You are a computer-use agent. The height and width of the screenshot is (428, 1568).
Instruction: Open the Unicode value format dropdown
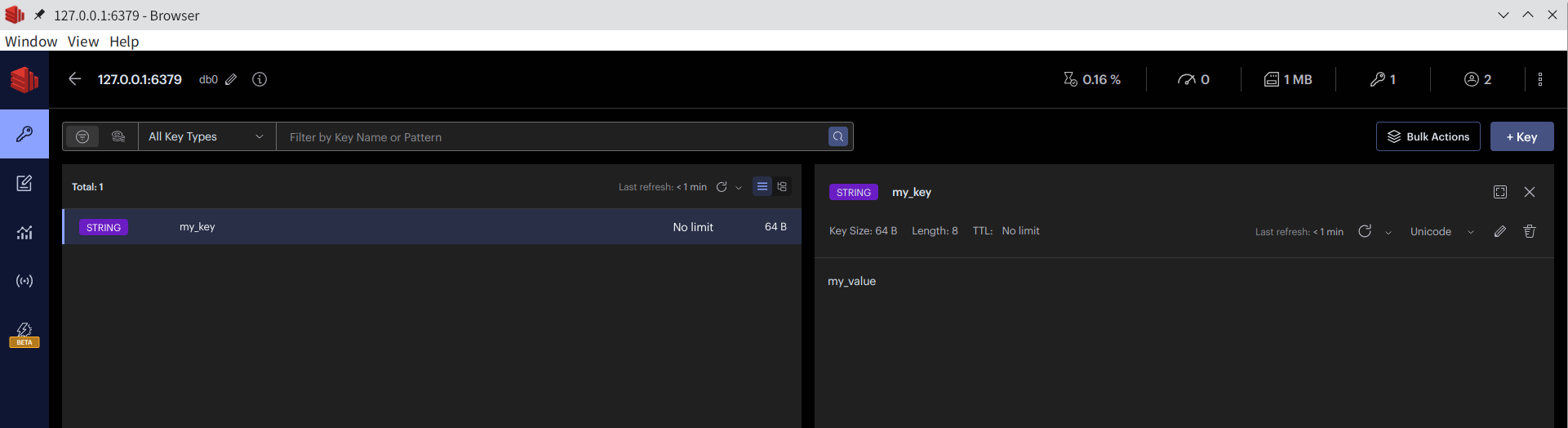pyautogui.click(x=1441, y=231)
